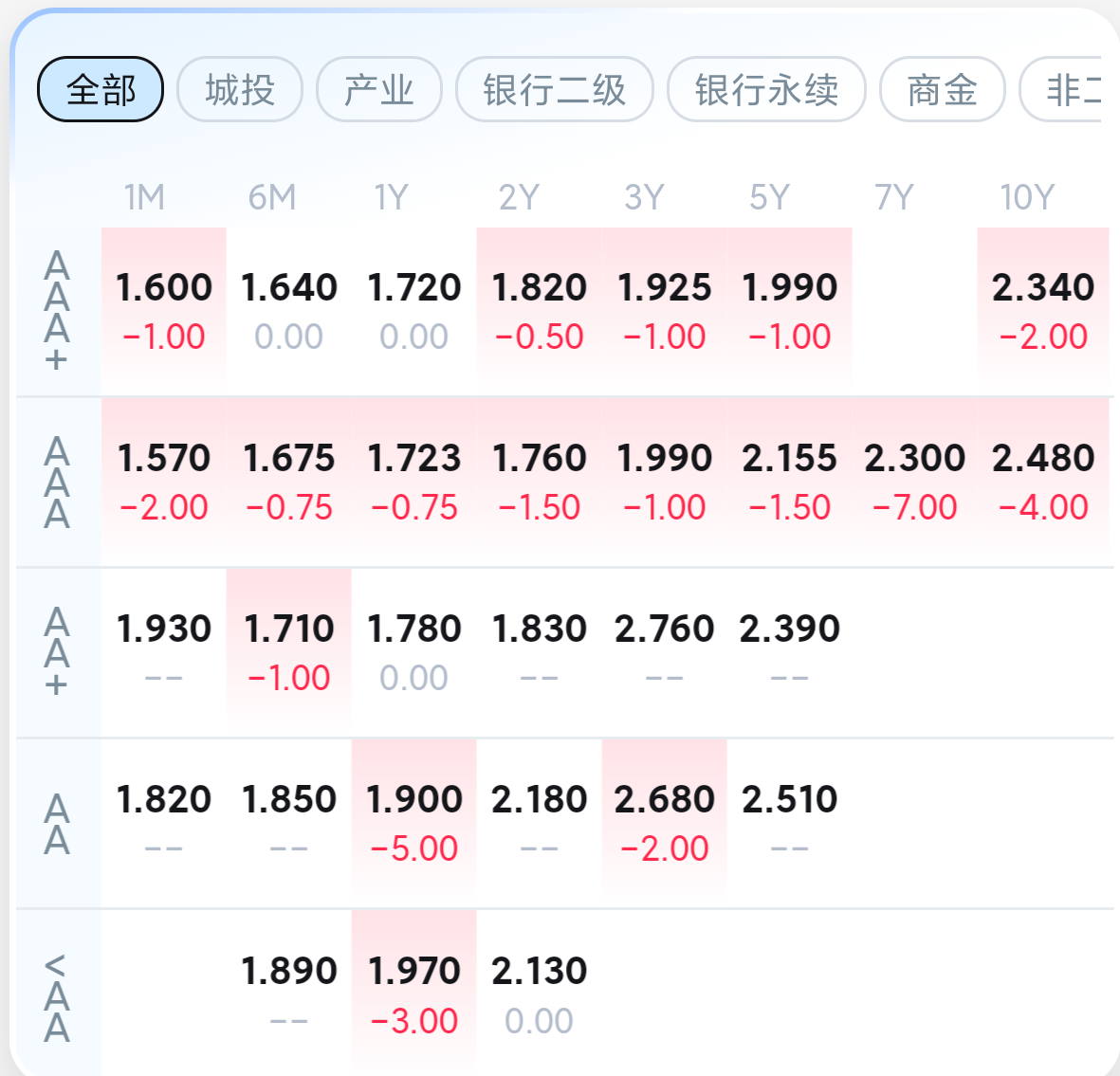
Task: Select the AA+ 6M yield cell 1.710
Action: click(289, 650)
